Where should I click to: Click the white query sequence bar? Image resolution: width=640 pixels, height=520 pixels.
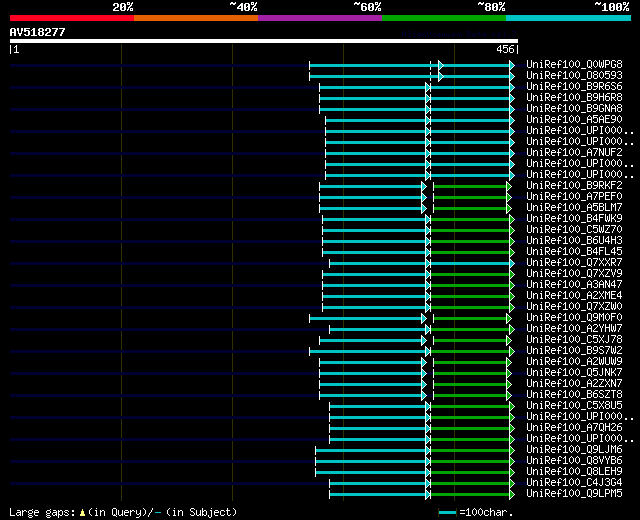(264, 41)
